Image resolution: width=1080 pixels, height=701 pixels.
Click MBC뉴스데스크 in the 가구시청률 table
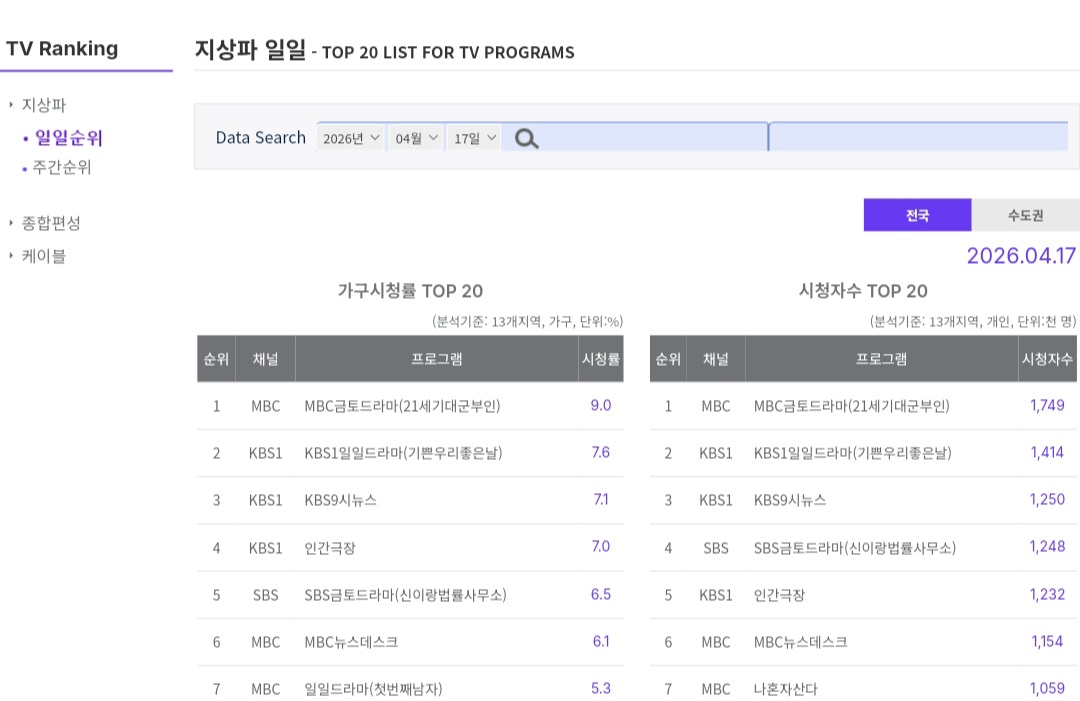pyautogui.click(x=351, y=642)
